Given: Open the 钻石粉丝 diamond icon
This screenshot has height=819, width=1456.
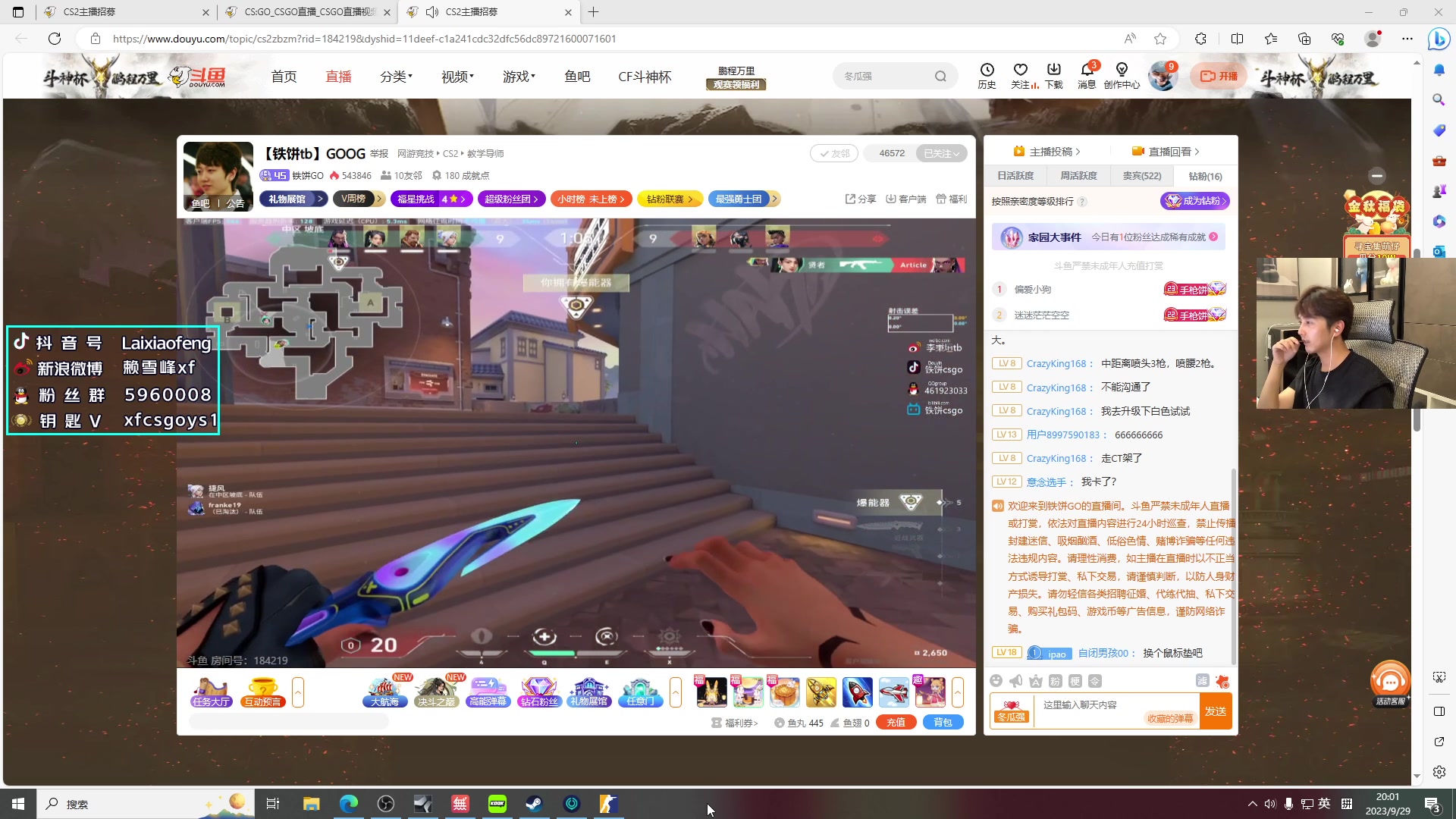Looking at the screenshot, I should [539, 692].
